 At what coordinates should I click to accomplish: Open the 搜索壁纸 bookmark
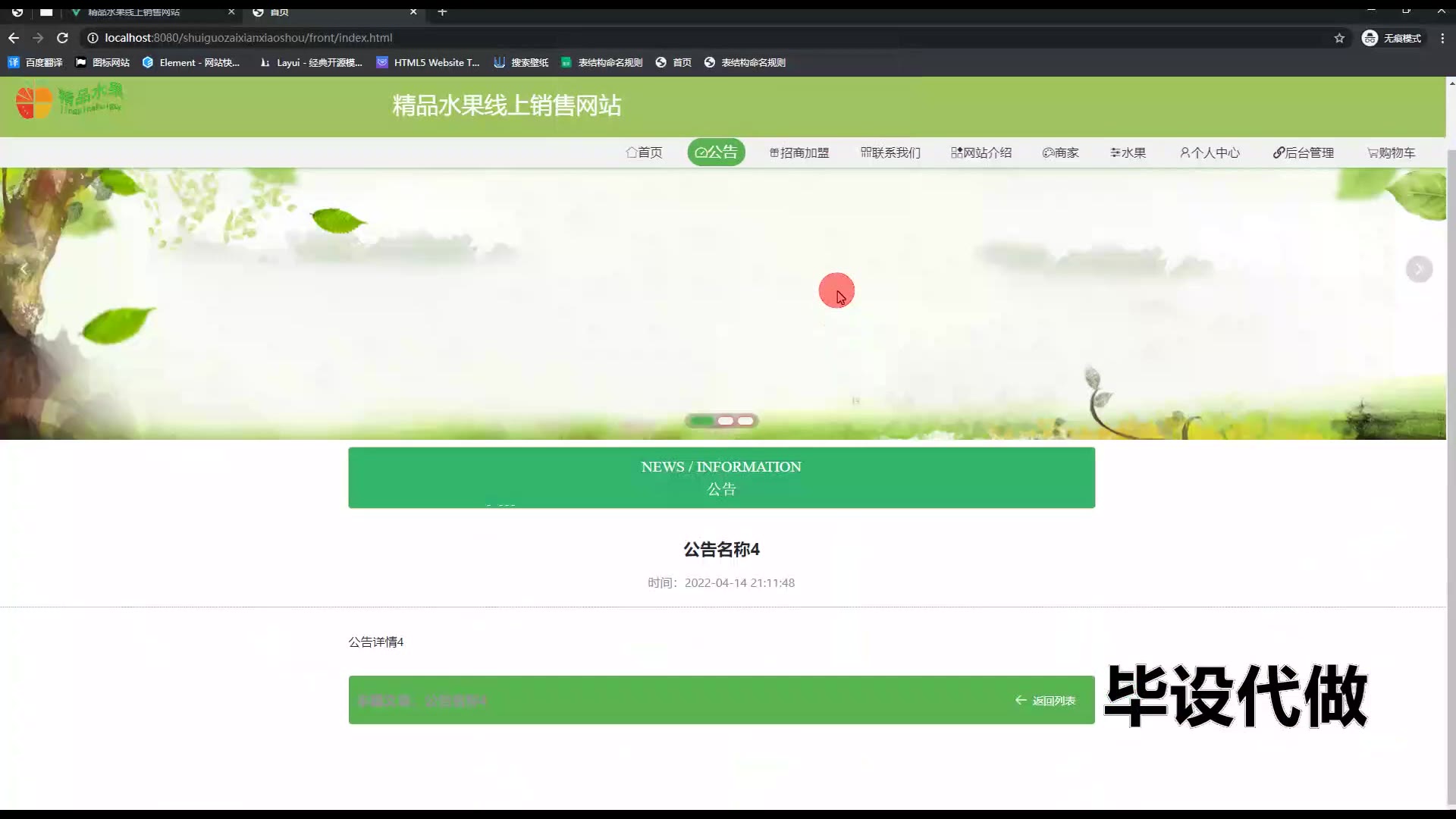(521, 62)
